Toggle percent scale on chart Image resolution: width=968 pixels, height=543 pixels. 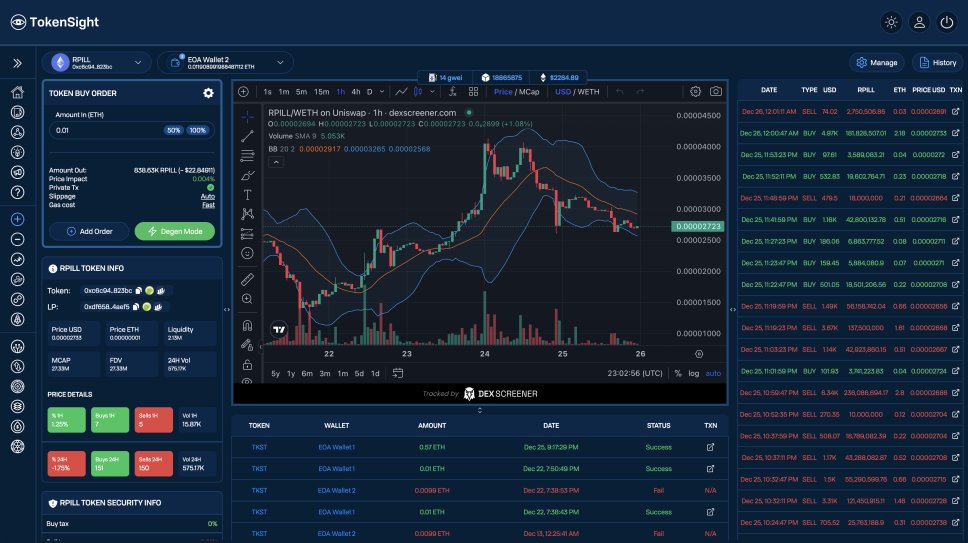pos(678,373)
